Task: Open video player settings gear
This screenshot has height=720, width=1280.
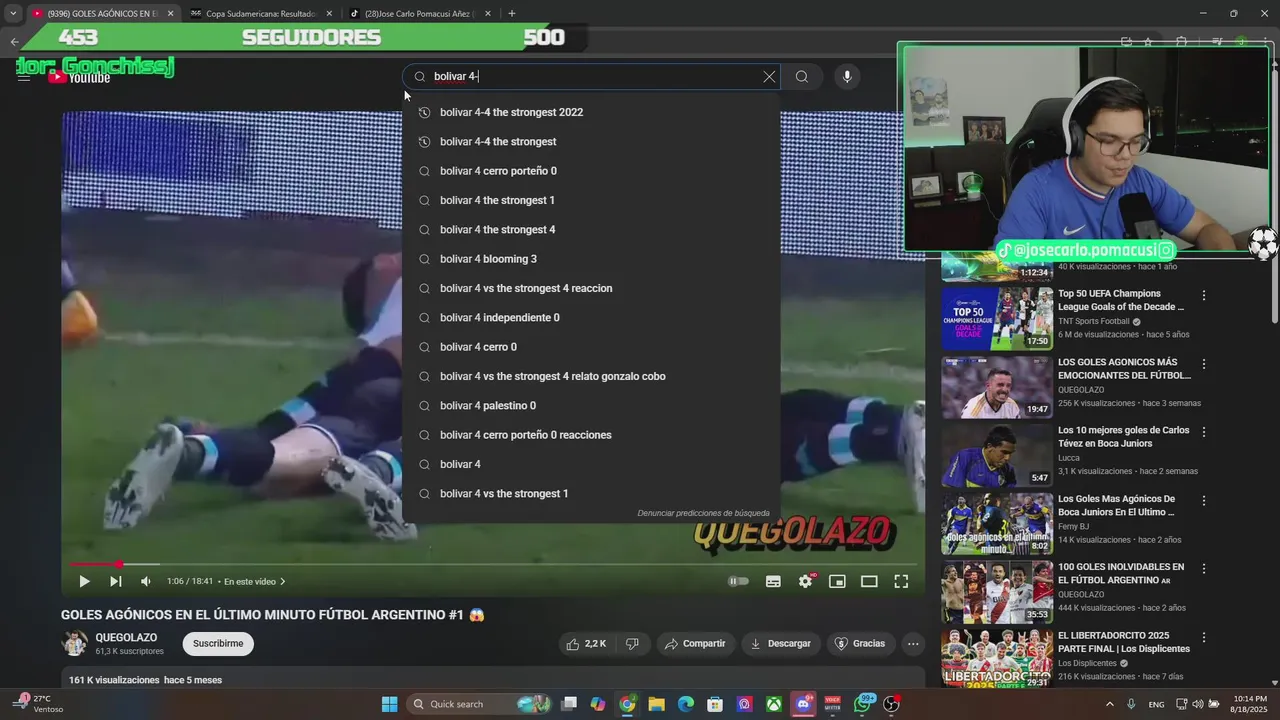Action: 806,581
